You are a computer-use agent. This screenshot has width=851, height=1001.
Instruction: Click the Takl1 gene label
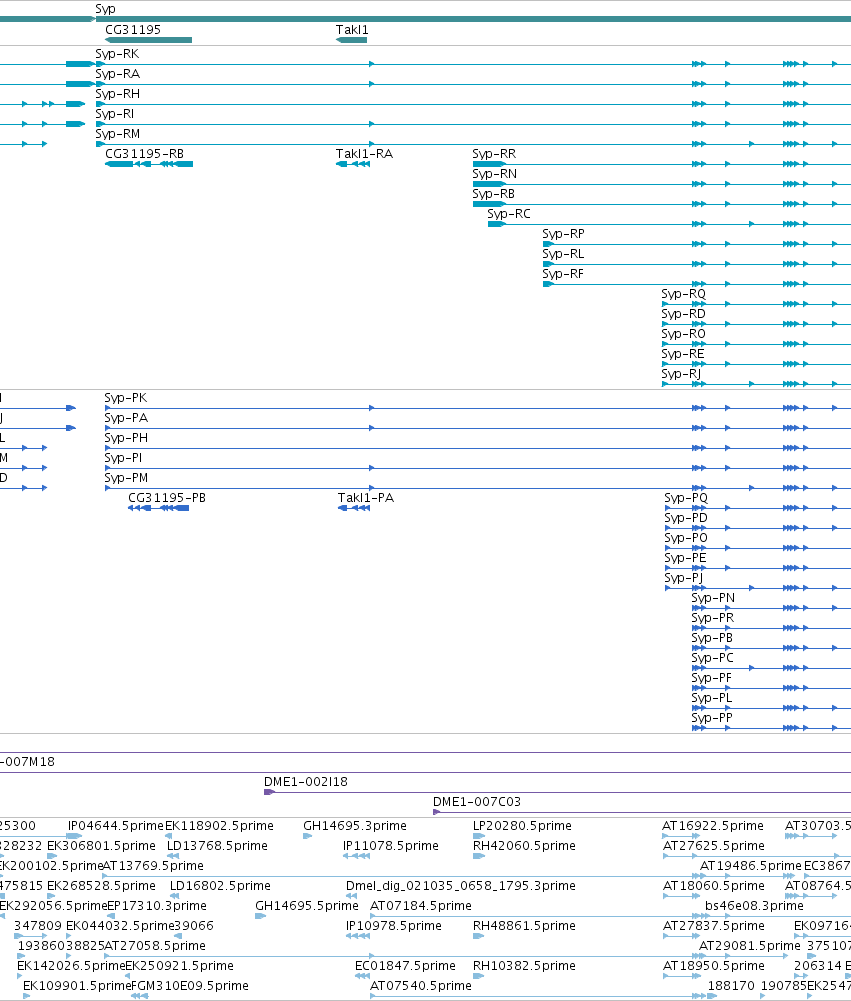pos(352,29)
